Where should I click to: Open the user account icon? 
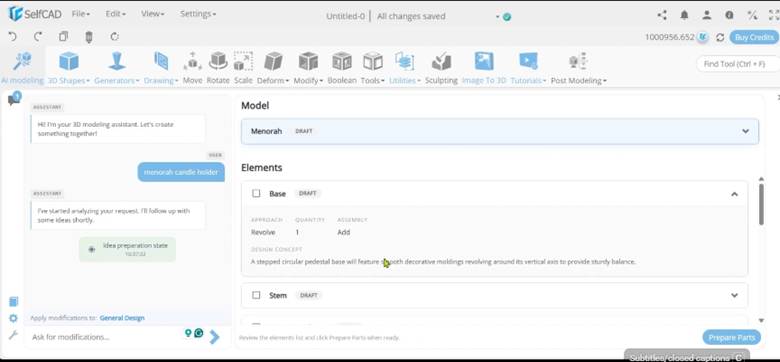707,15
